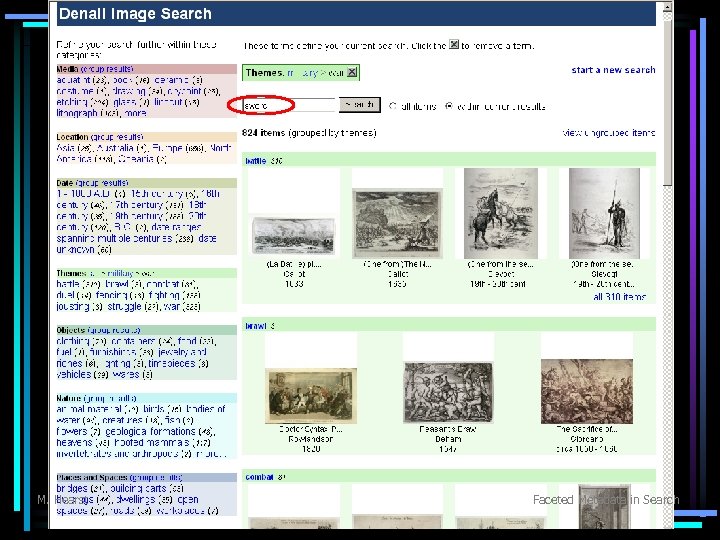Remove the Themes military term with X icon
The image size is (720, 540).
pos(352,73)
